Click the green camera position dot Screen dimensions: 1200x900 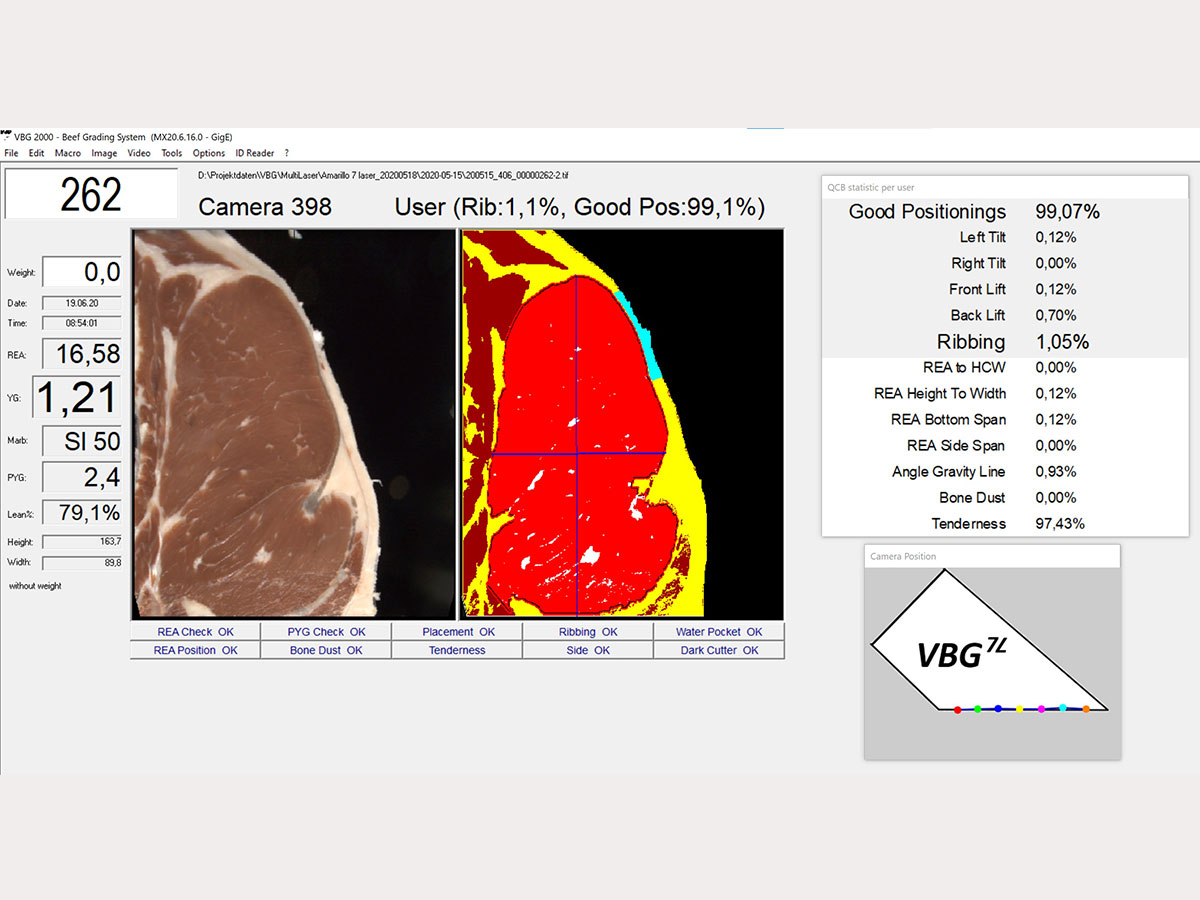977,708
